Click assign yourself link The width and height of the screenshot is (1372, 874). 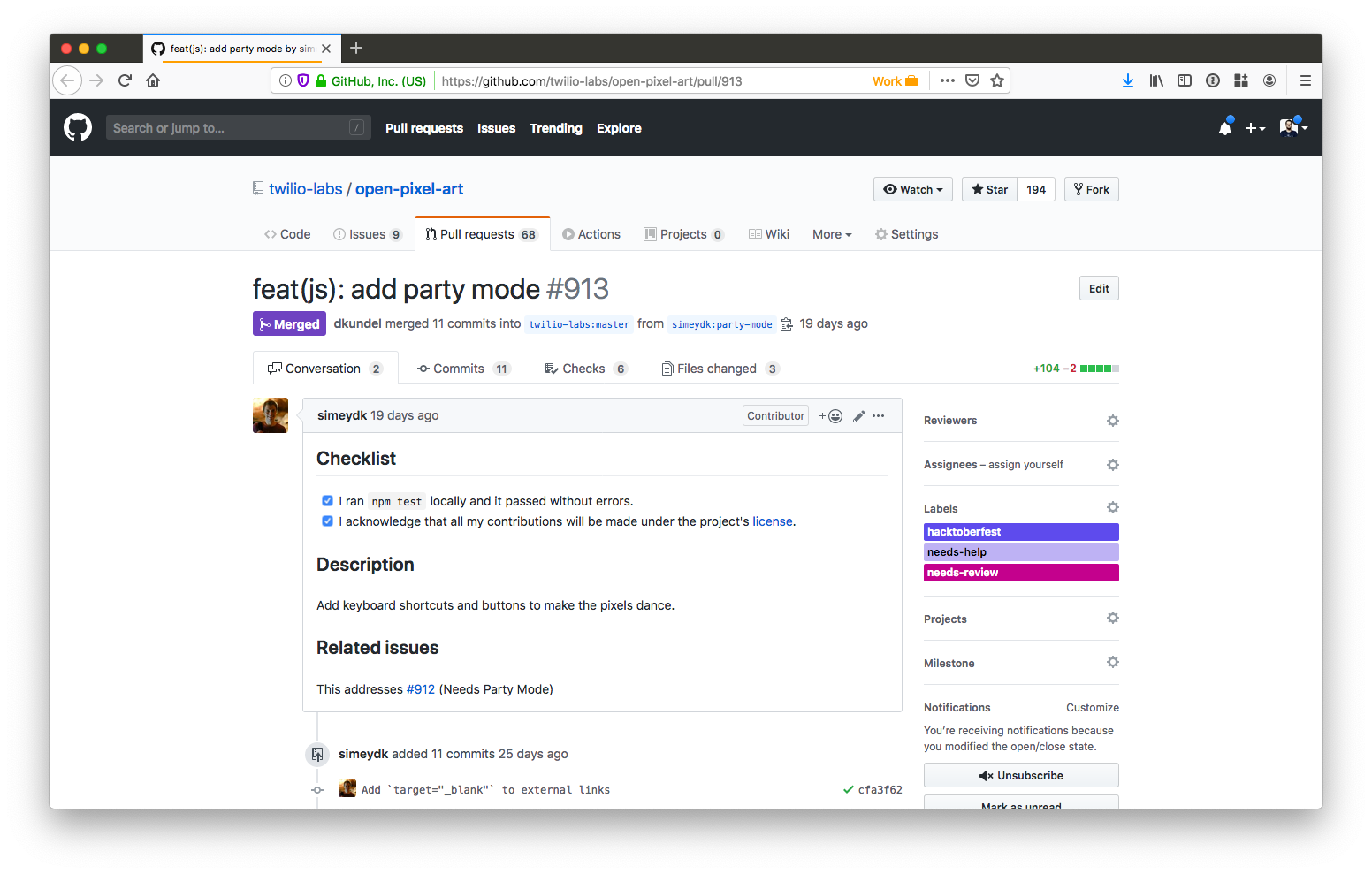1025,465
